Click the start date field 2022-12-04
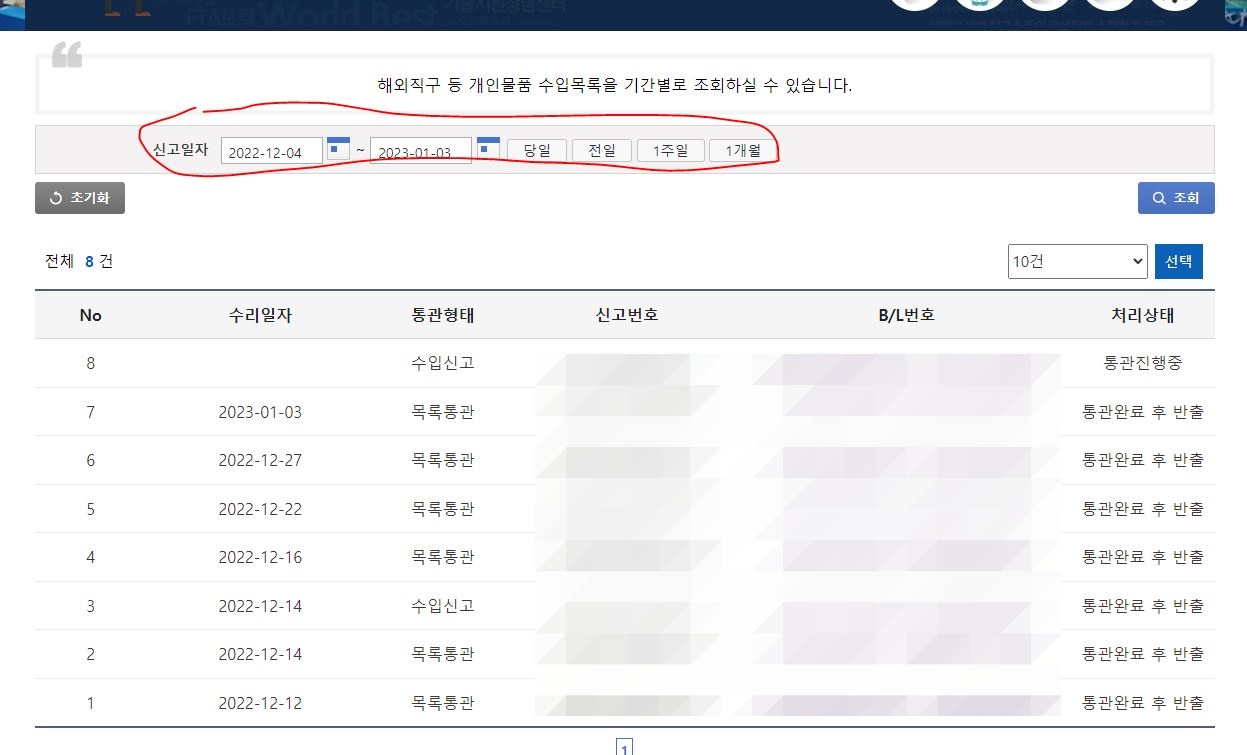The width and height of the screenshot is (1247, 755). (271, 152)
